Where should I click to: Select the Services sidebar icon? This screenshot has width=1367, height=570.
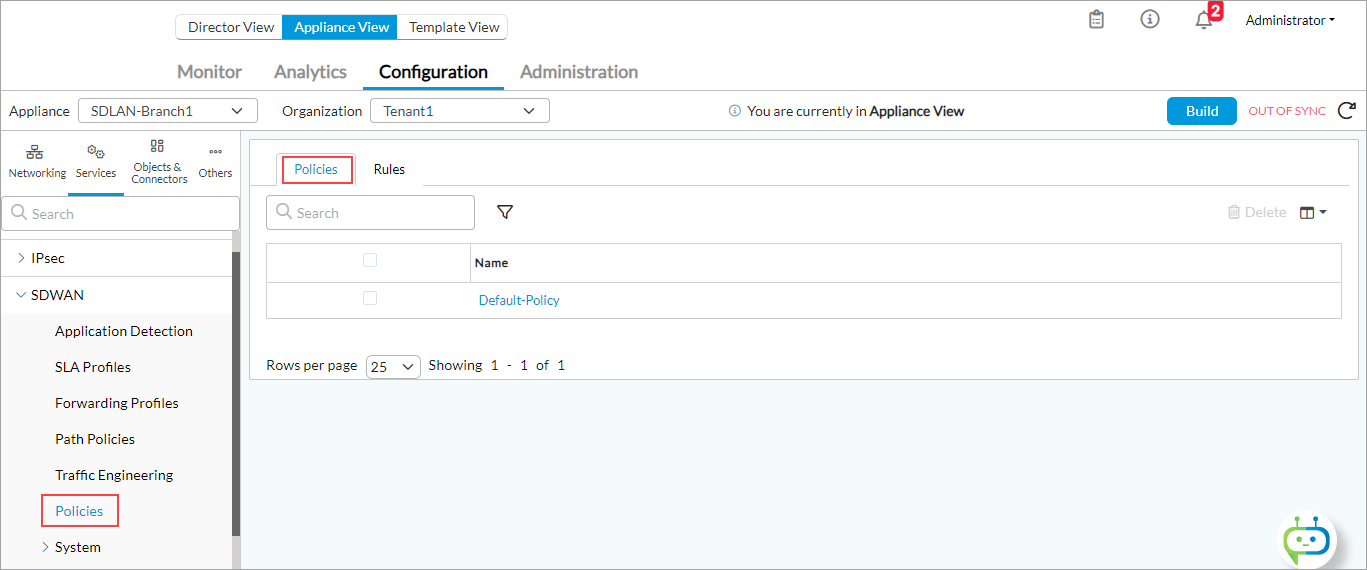tap(96, 162)
